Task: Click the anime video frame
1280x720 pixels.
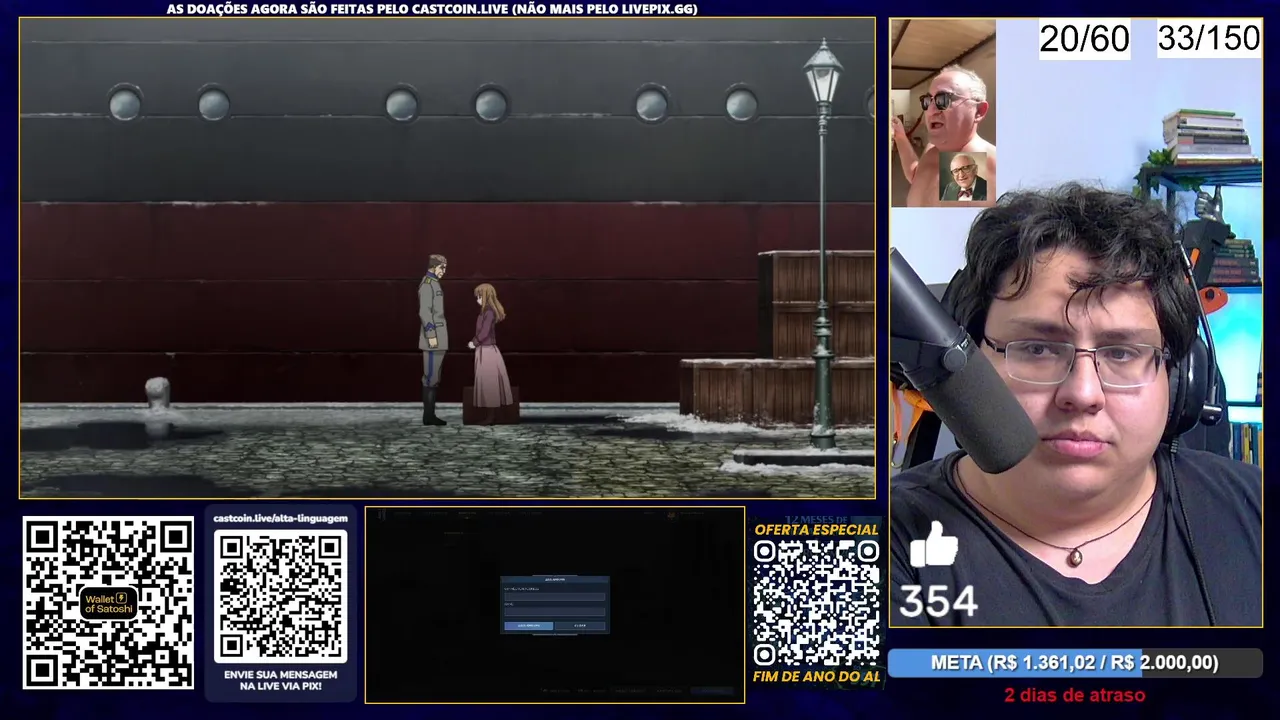Action: [447, 258]
